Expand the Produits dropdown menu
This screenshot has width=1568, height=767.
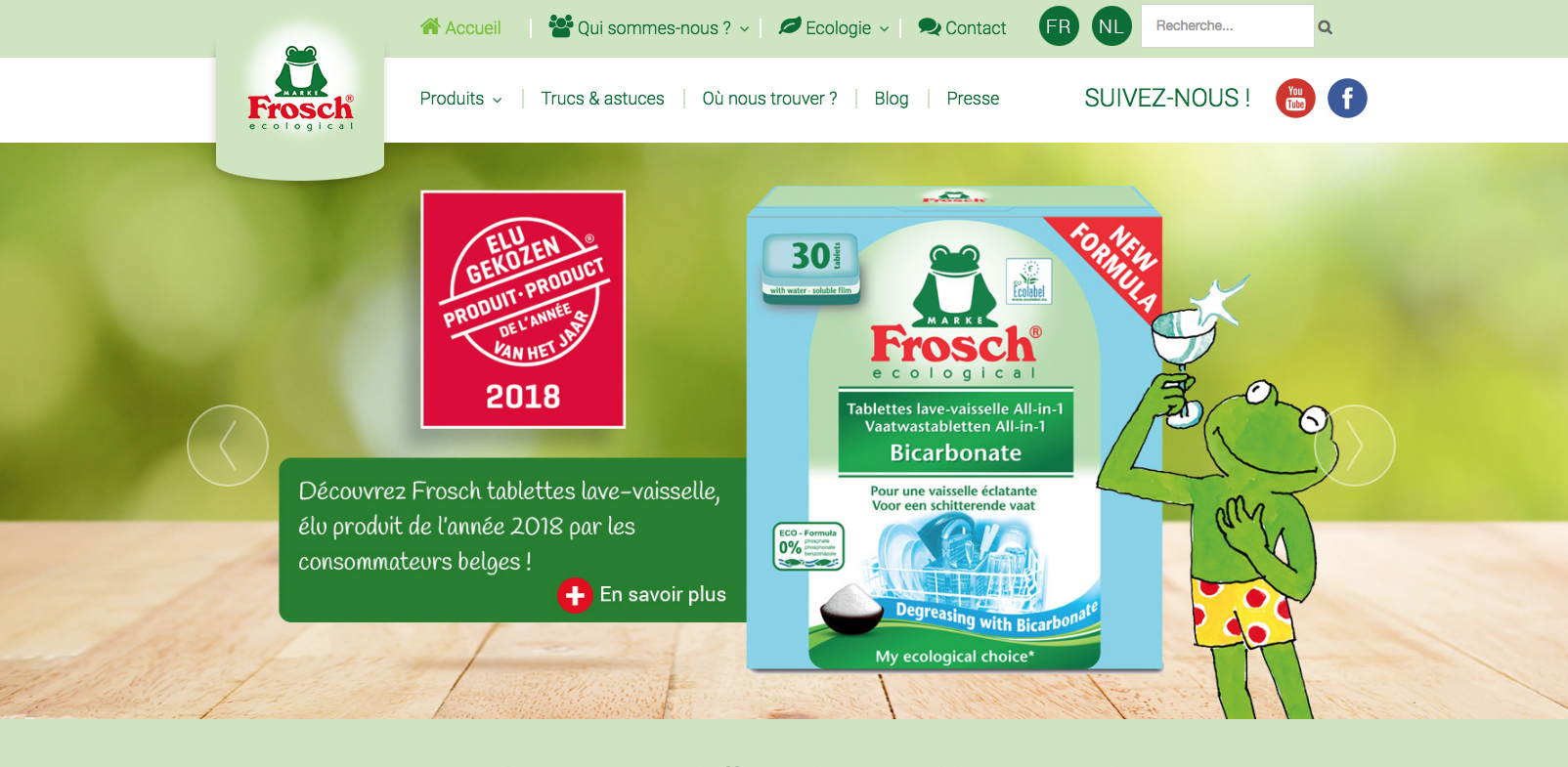460,99
